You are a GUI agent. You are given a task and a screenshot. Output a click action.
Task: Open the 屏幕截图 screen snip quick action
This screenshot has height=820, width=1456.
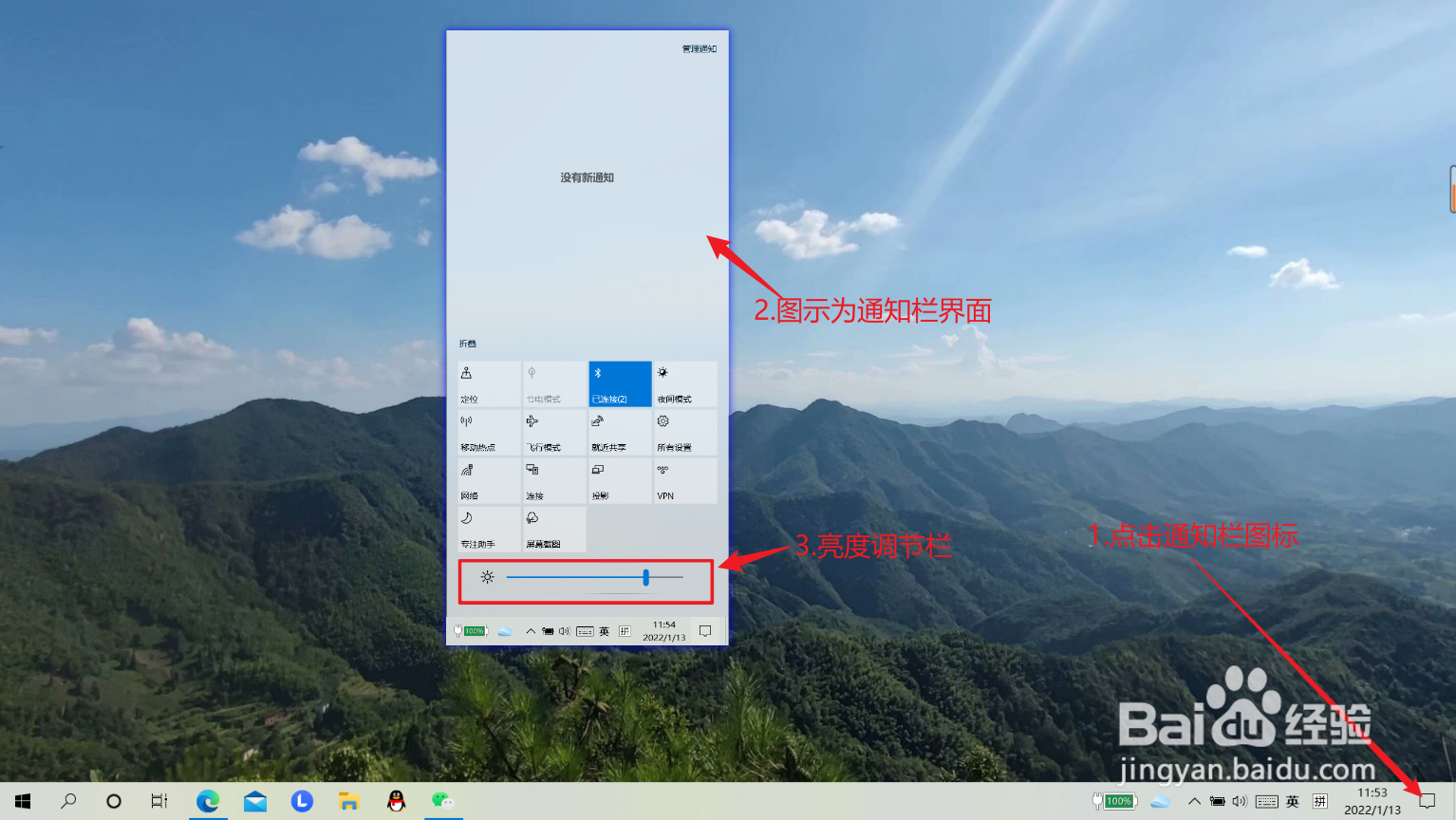(554, 529)
